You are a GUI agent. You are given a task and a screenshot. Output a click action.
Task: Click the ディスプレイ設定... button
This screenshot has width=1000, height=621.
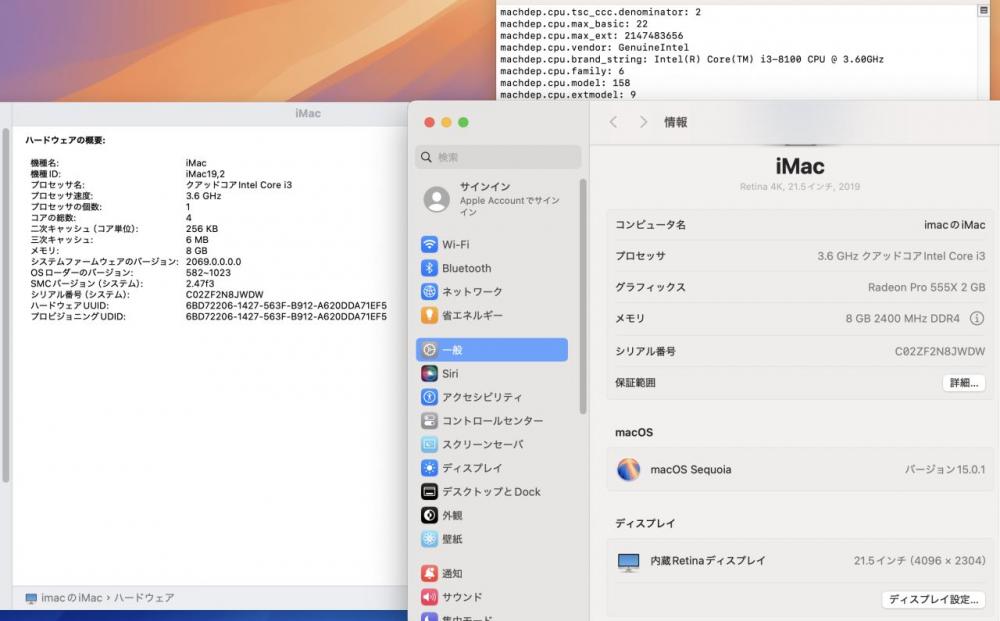[934, 600]
